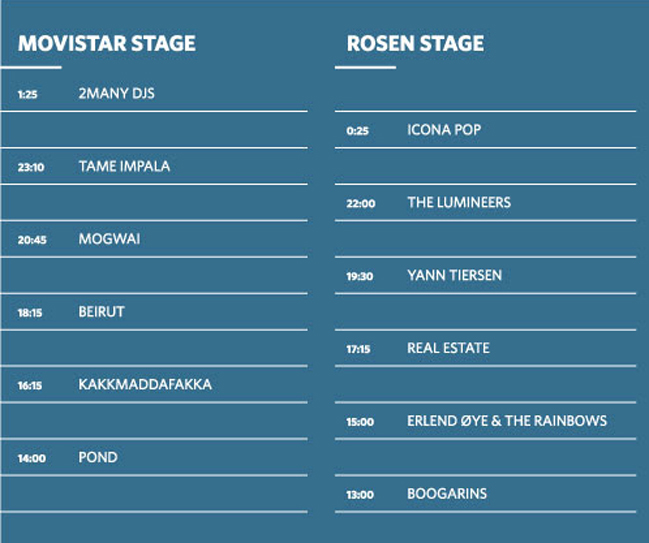Click the Pond artist name

click(98, 457)
